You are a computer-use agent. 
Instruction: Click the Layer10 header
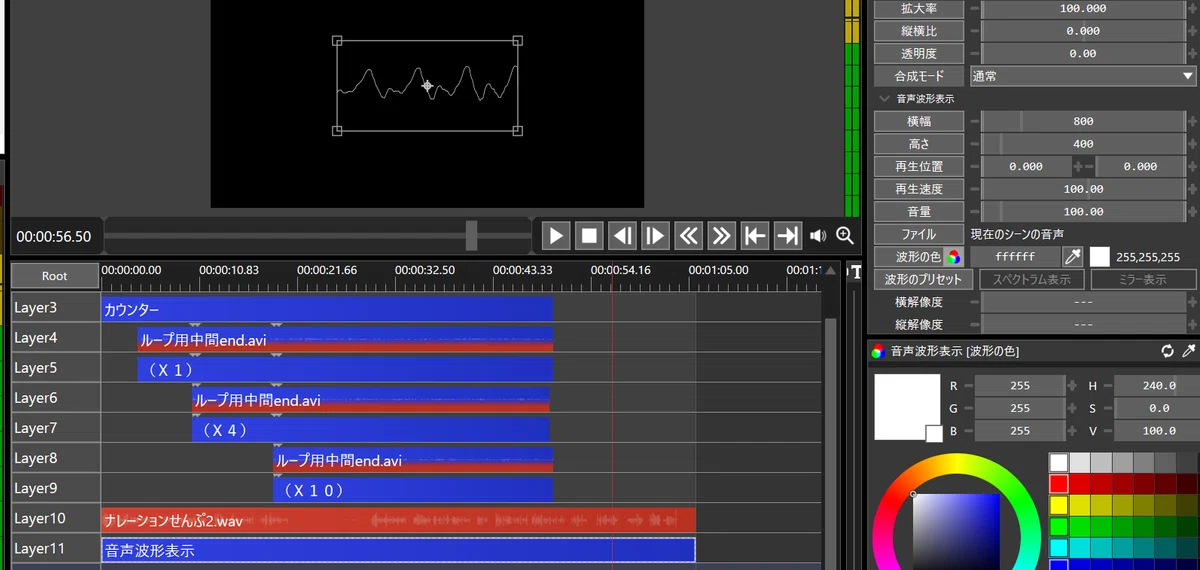[x=55, y=518]
